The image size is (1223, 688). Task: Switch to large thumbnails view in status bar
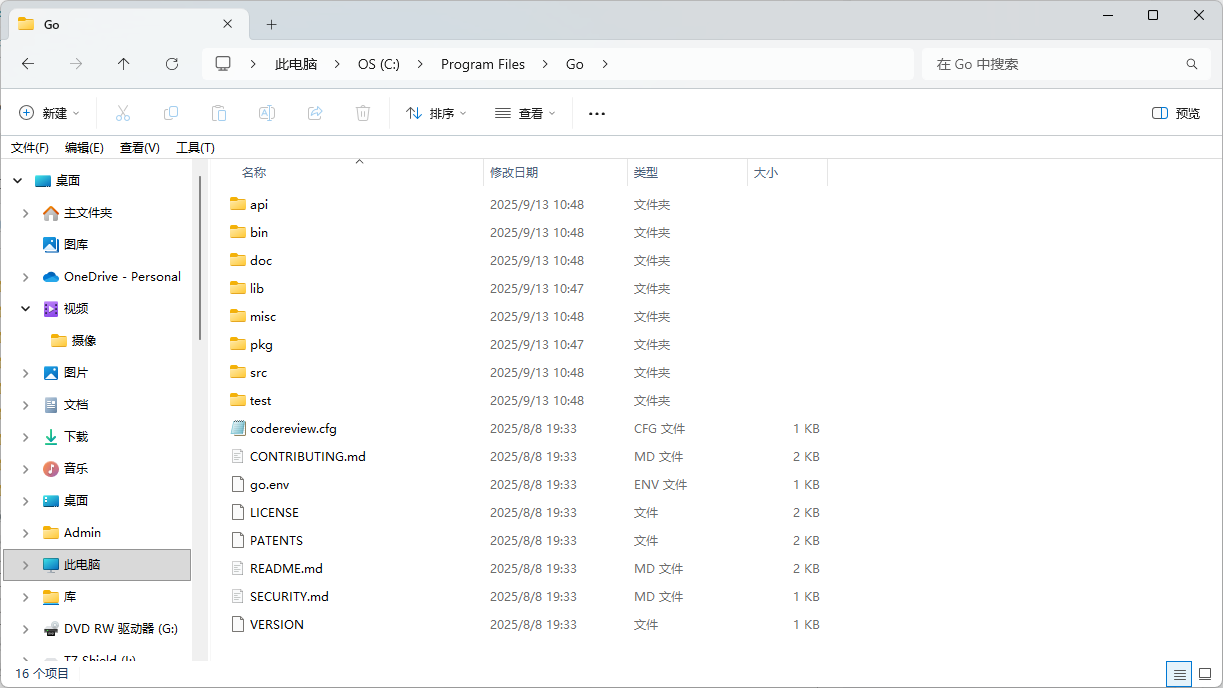coord(1206,674)
